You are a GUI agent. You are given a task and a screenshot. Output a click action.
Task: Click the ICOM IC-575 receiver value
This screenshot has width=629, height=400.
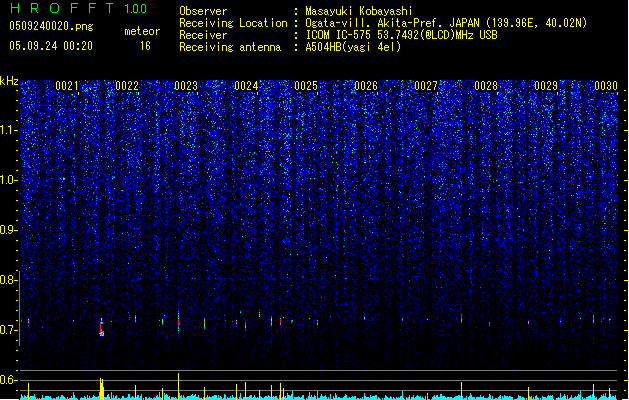401,35
